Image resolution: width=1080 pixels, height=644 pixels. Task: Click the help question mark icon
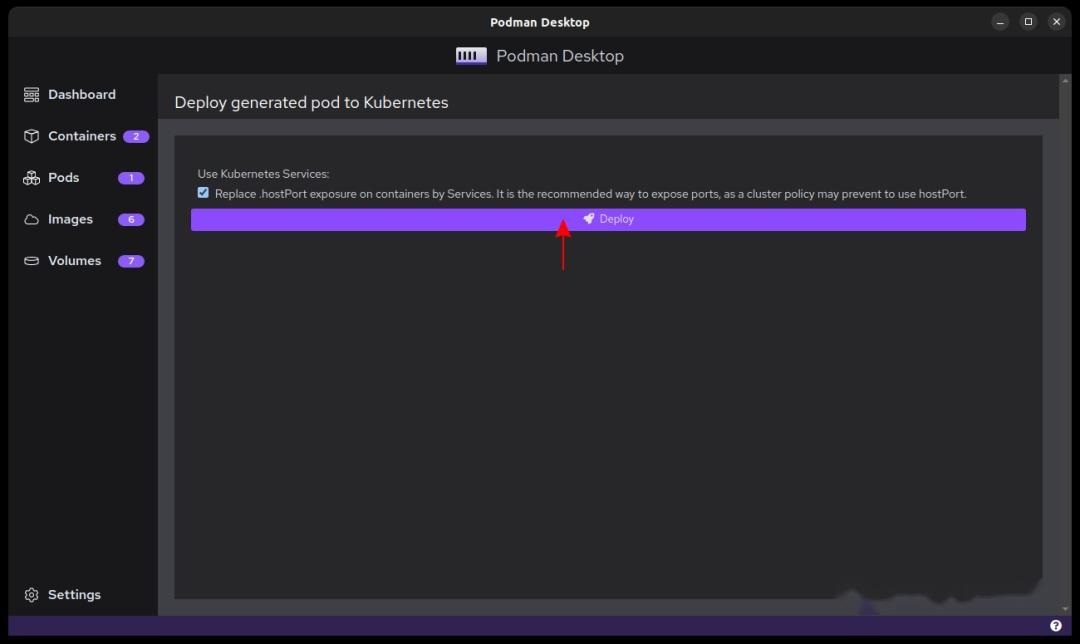tap(1055, 624)
